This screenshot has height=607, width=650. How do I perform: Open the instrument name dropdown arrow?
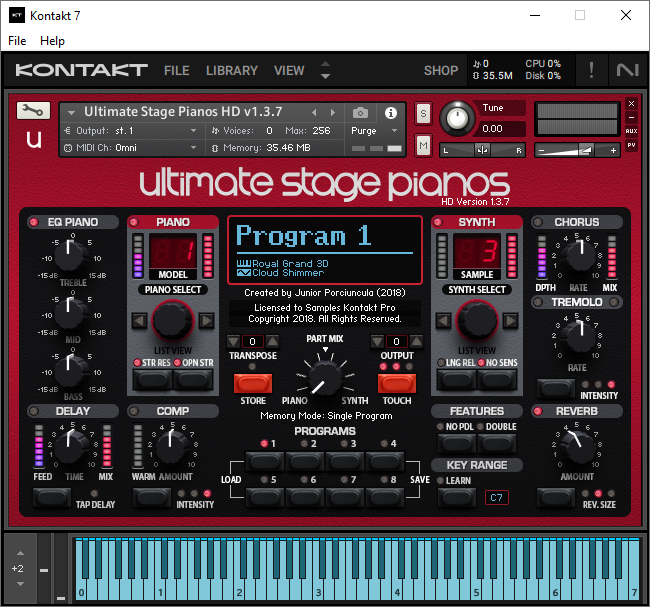click(71, 112)
